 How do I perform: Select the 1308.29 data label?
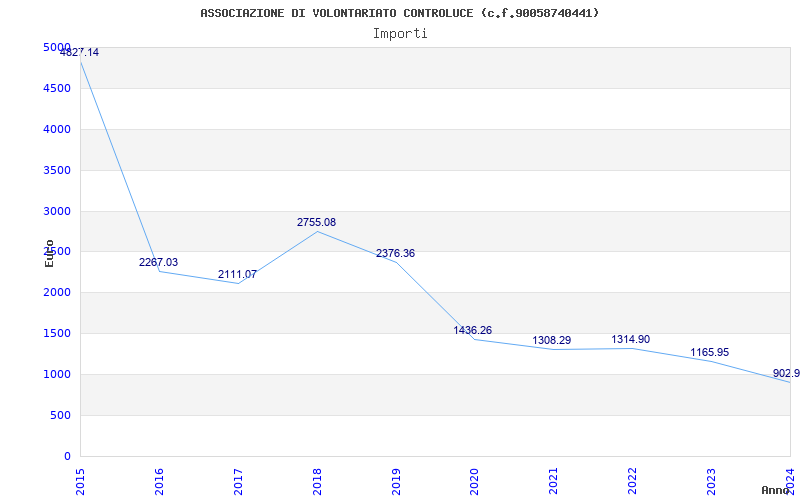[552, 340]
